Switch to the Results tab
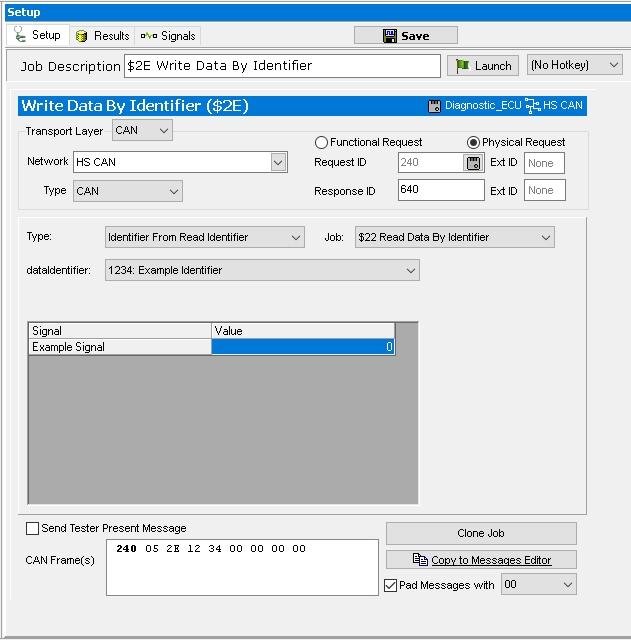The width and height of the screenshot is (631, 640). pos(102,36)
